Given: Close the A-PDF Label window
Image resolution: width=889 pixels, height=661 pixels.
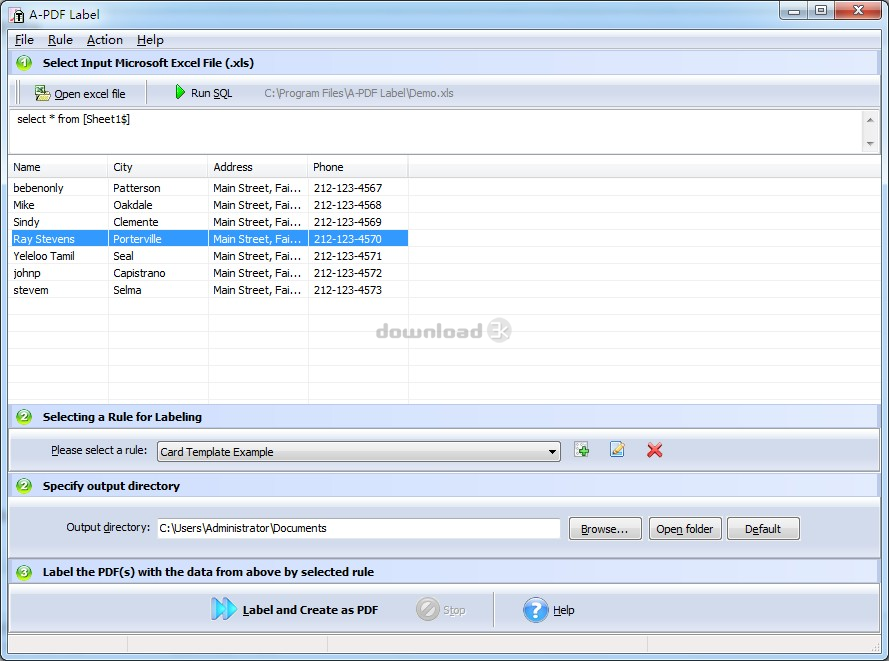Looking at the screenshot, I should tap(858, 11).
